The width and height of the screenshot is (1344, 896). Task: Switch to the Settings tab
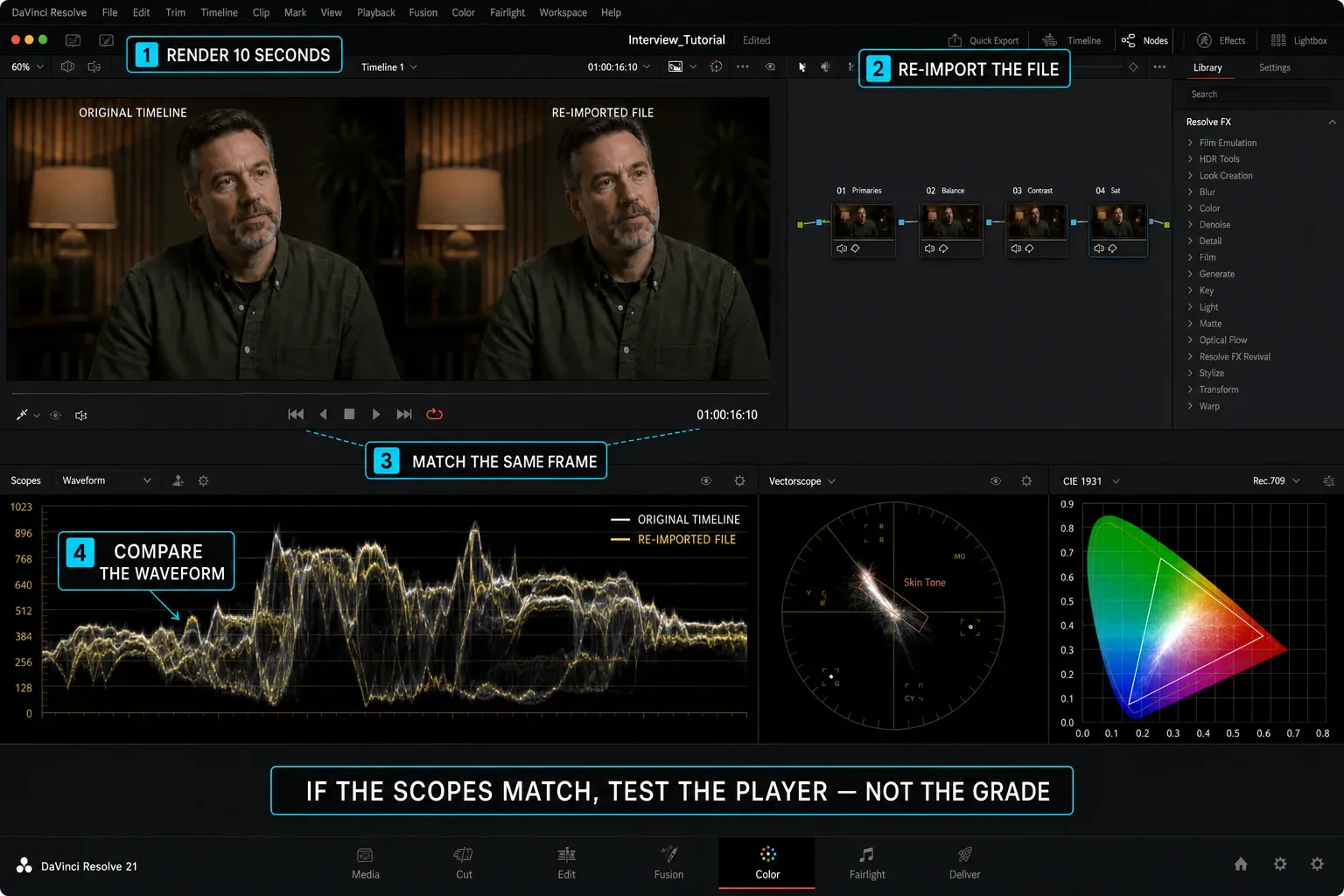click(1275, 67)
